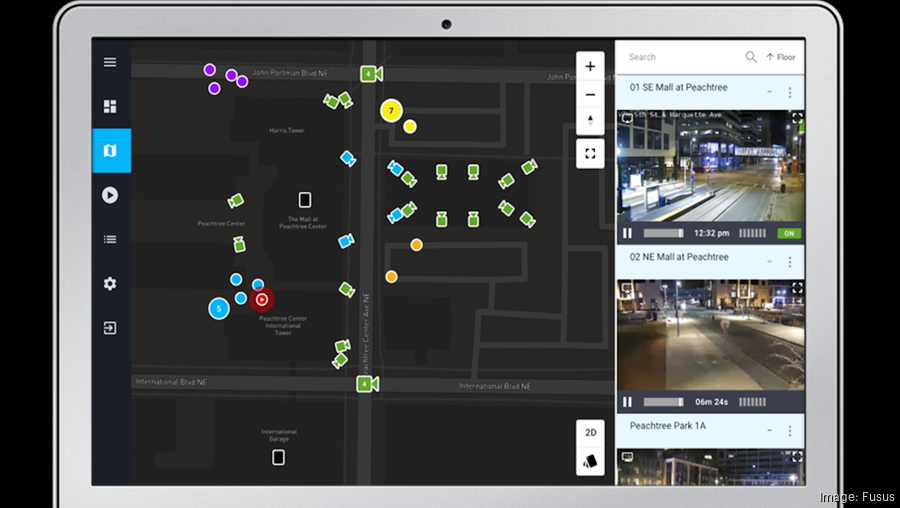This screenshot has height=508, width=900.
Task: Open the dashboard grid view
Action: point(110,106)
